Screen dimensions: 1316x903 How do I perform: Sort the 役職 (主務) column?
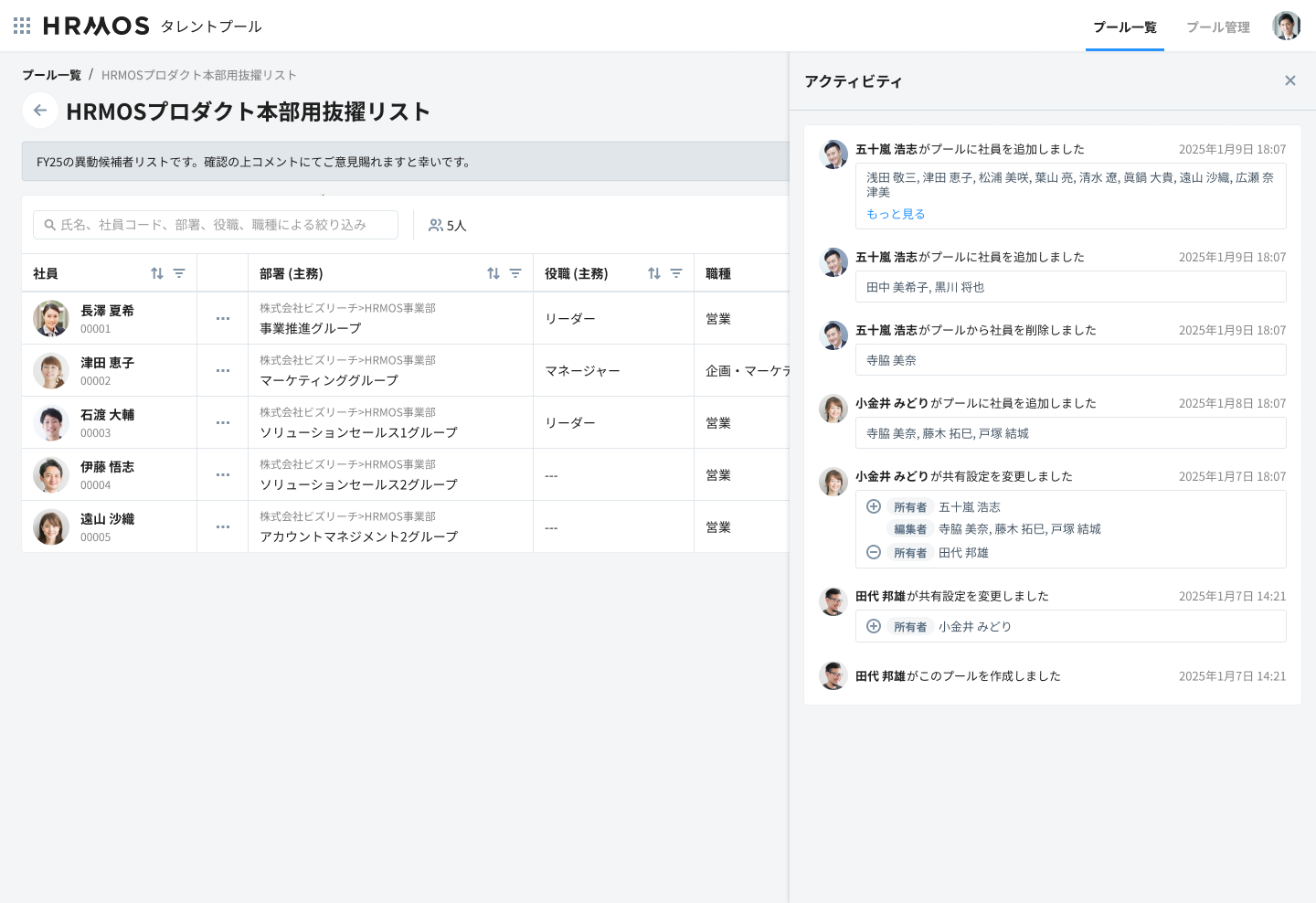pyautogui.click(x=654, y=273)
